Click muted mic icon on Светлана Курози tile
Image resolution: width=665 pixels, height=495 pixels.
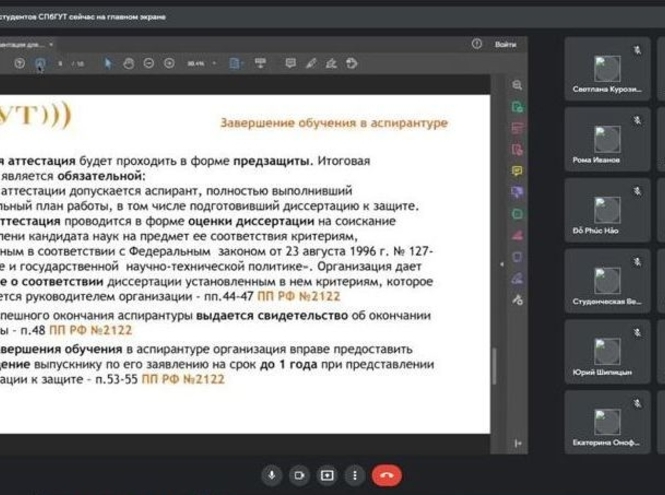(x=637, y=50)
